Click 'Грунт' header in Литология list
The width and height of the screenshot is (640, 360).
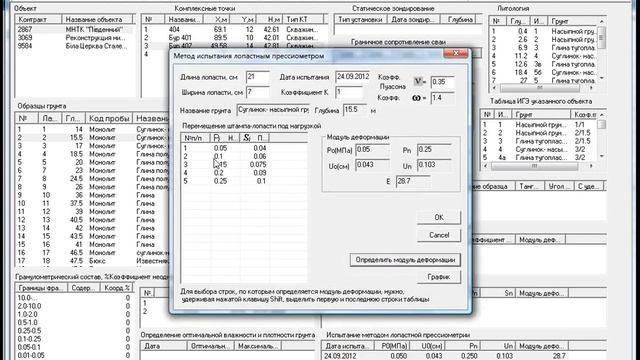[x=573, y=21]
